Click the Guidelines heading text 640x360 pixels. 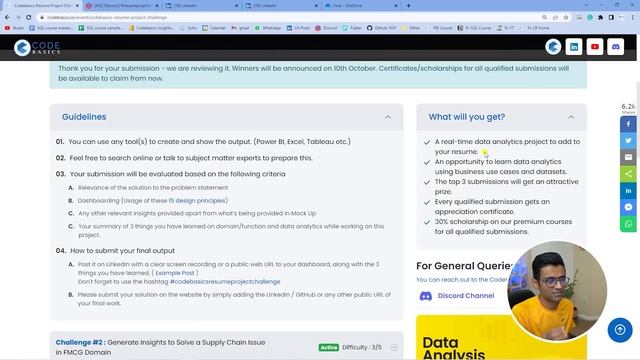(84, 117)
